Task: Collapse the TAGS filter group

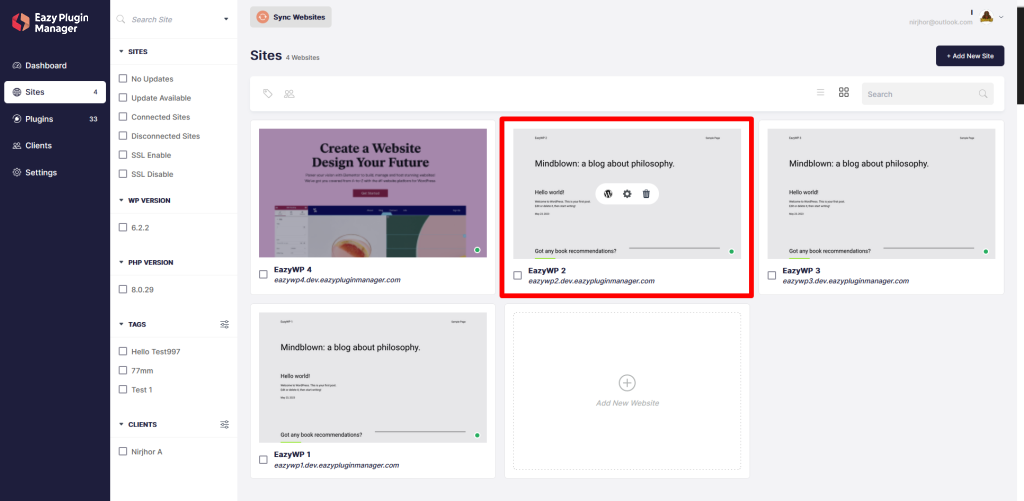Action: coord(121,324)
